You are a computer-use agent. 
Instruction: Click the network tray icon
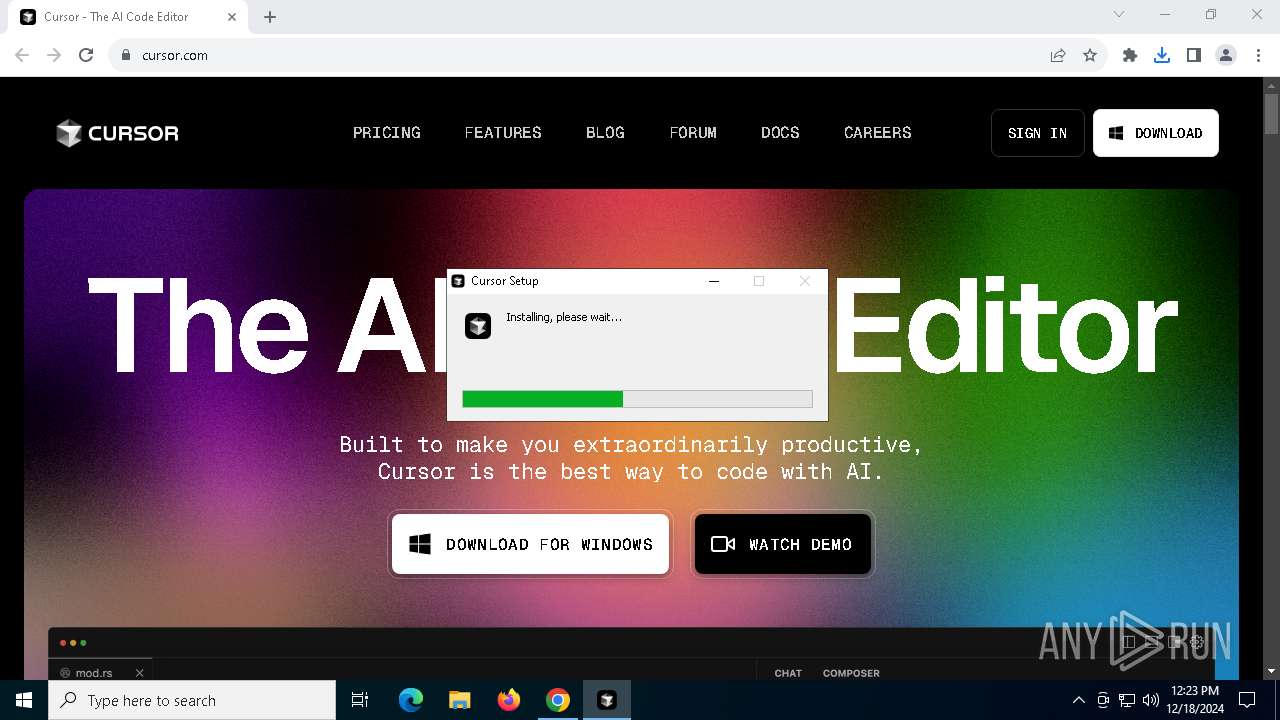point(1127,700)
